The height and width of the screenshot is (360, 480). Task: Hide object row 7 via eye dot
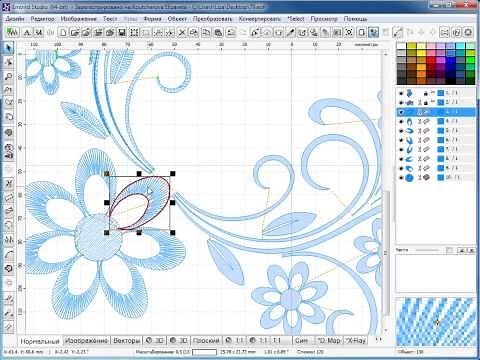click(x=401, y=149)
